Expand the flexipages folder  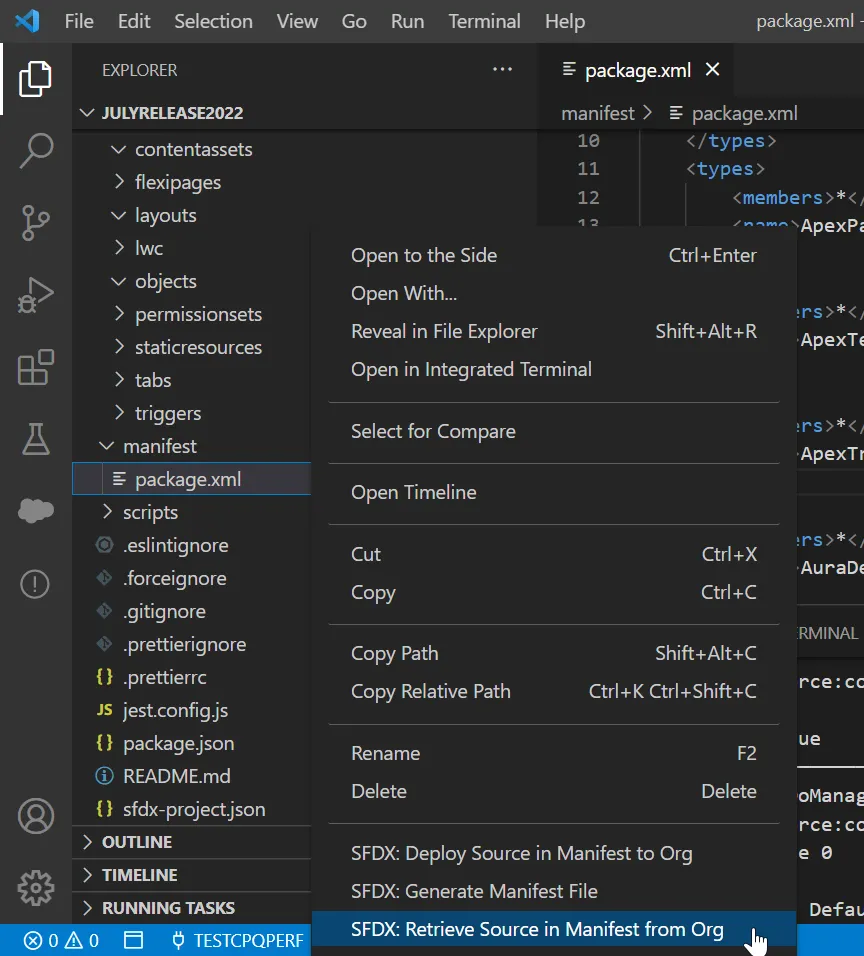pos(178,182)
